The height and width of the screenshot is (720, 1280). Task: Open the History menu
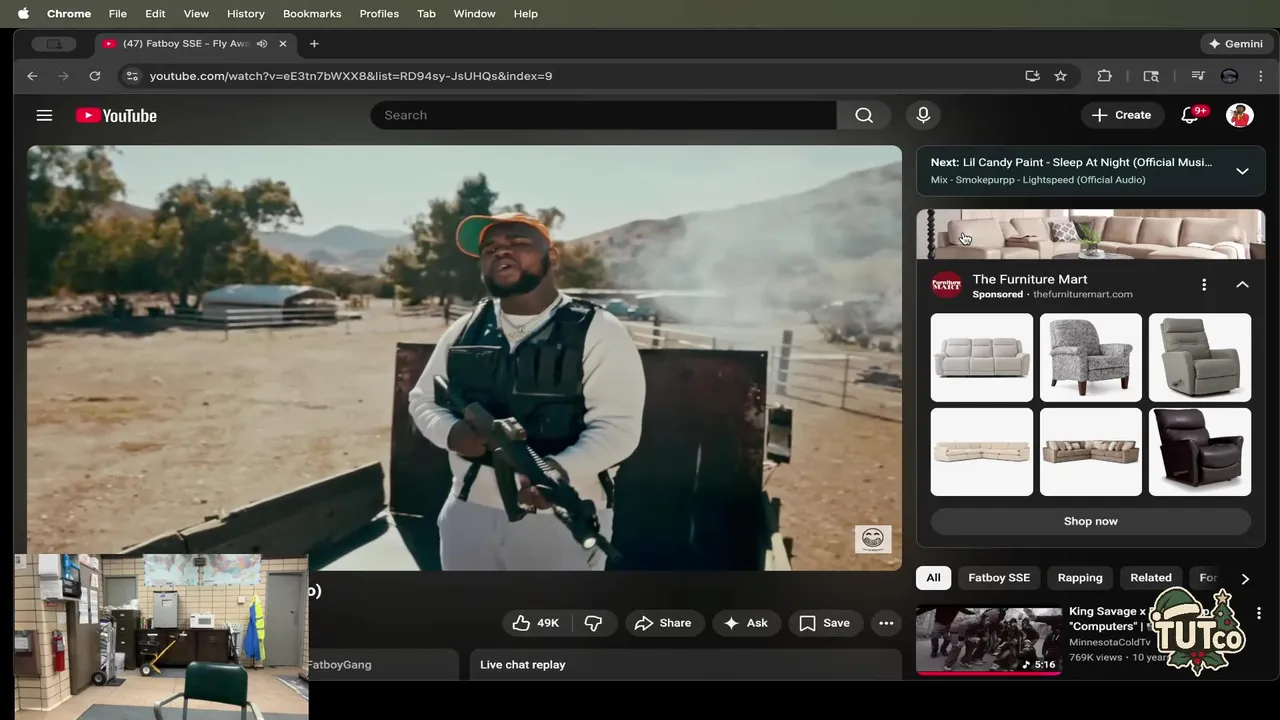(x=245, y=13)
